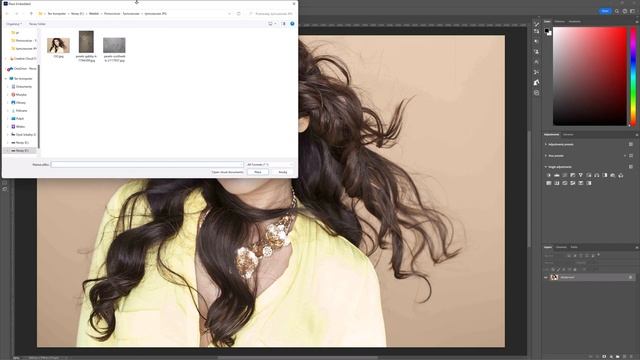Open the view options dropdown arrow
The image size is (640, 360).
coord(276,24)
